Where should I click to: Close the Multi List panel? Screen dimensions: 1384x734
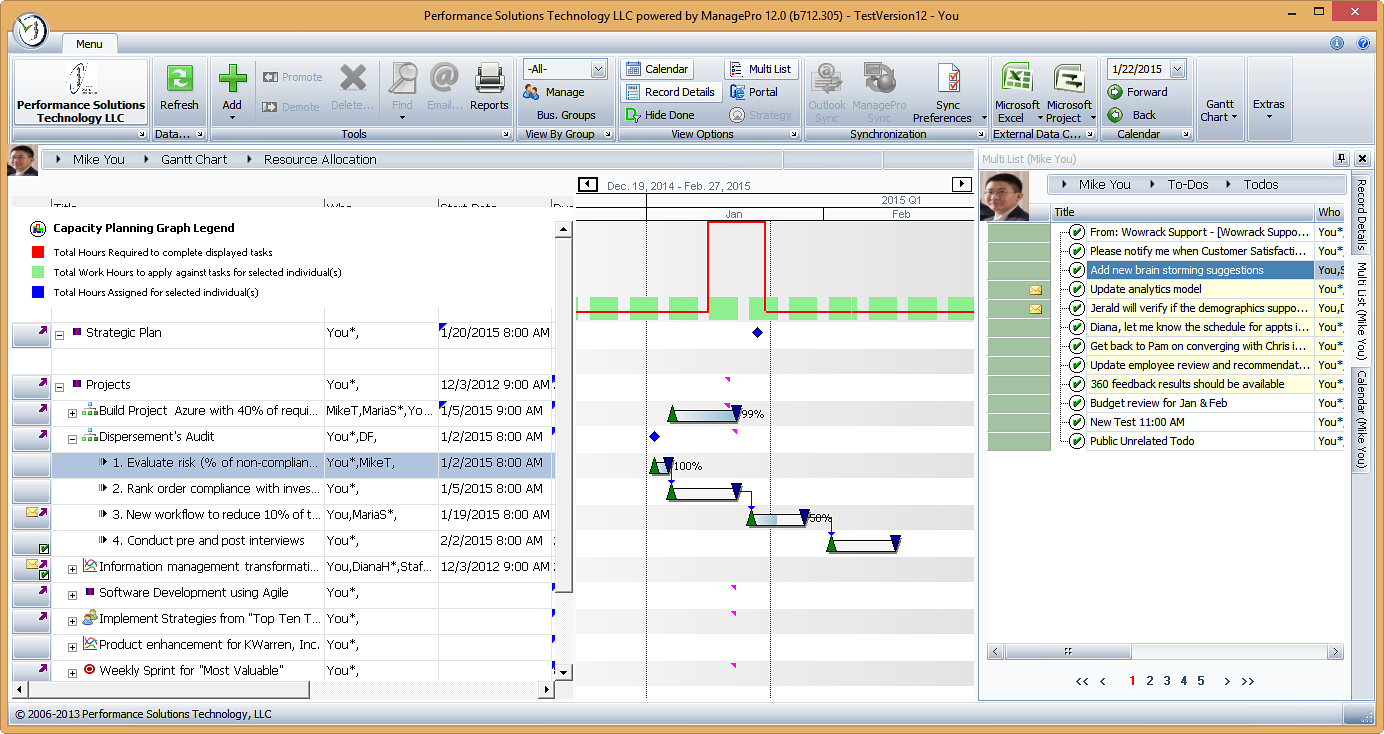1362,159
